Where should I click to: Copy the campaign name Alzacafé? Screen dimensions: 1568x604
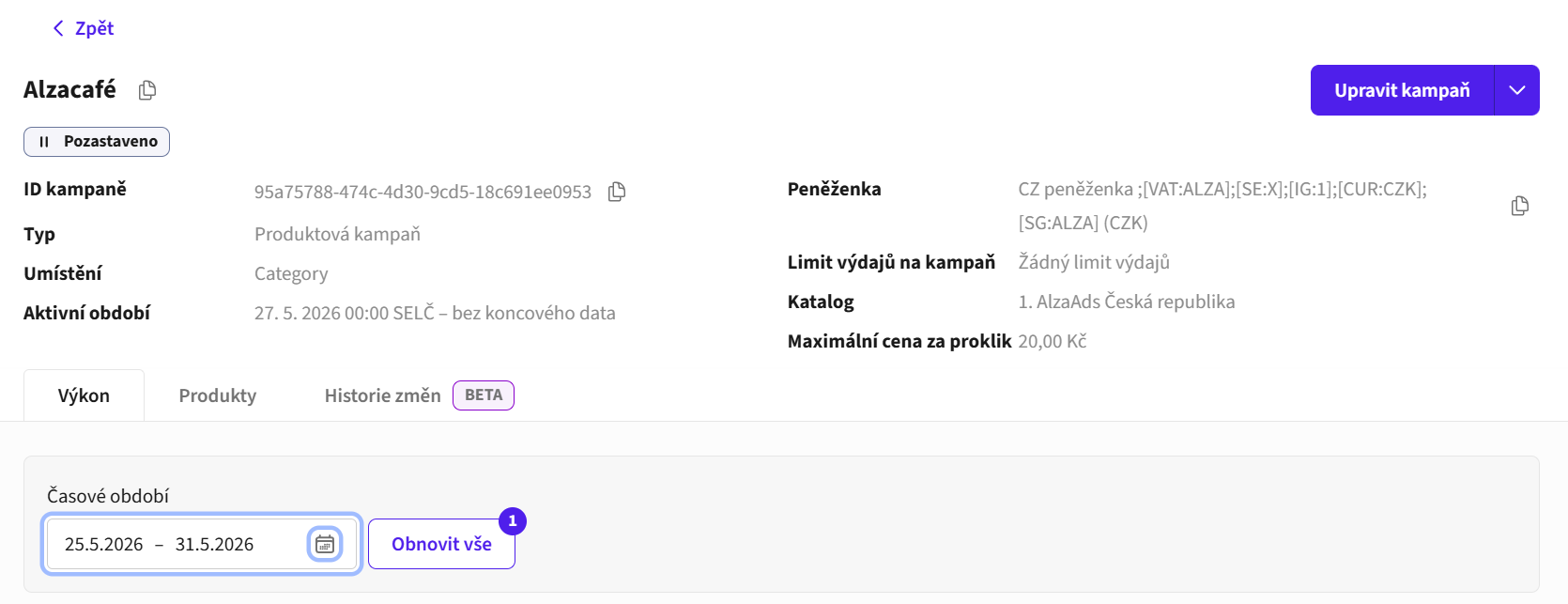point(147,90)
